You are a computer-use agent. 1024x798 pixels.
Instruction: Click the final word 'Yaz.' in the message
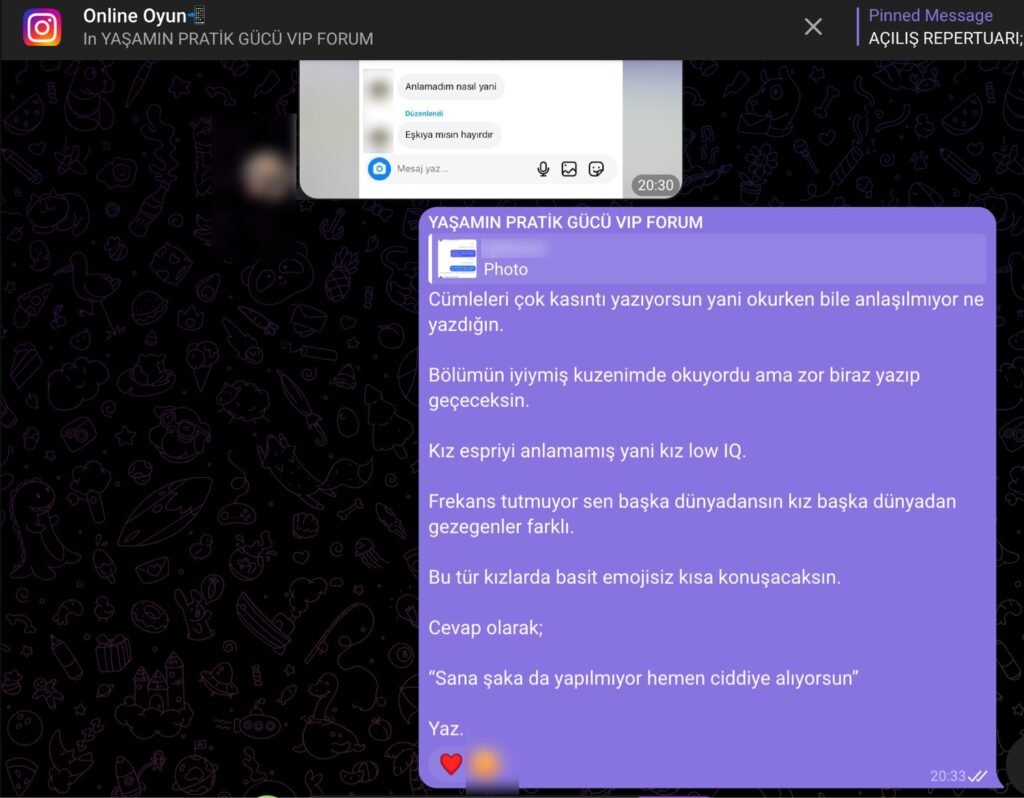[x=445, y=729]
